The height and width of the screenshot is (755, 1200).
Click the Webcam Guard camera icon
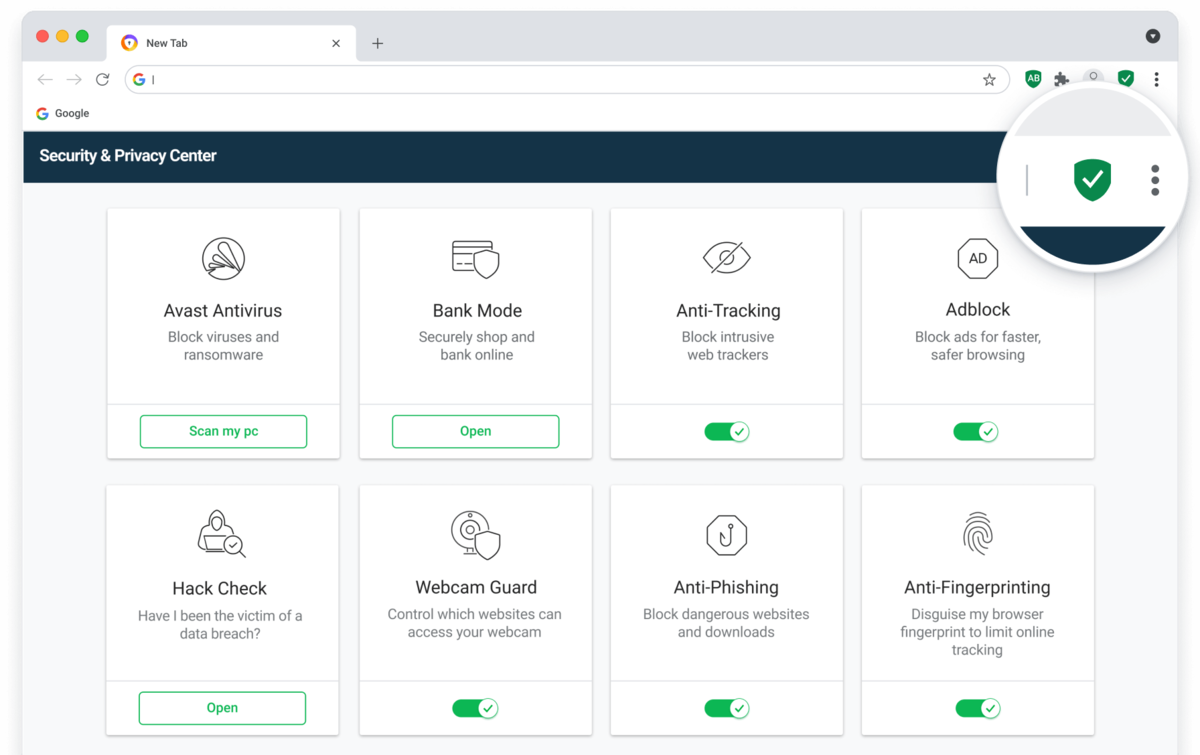[x=475, y=534]
